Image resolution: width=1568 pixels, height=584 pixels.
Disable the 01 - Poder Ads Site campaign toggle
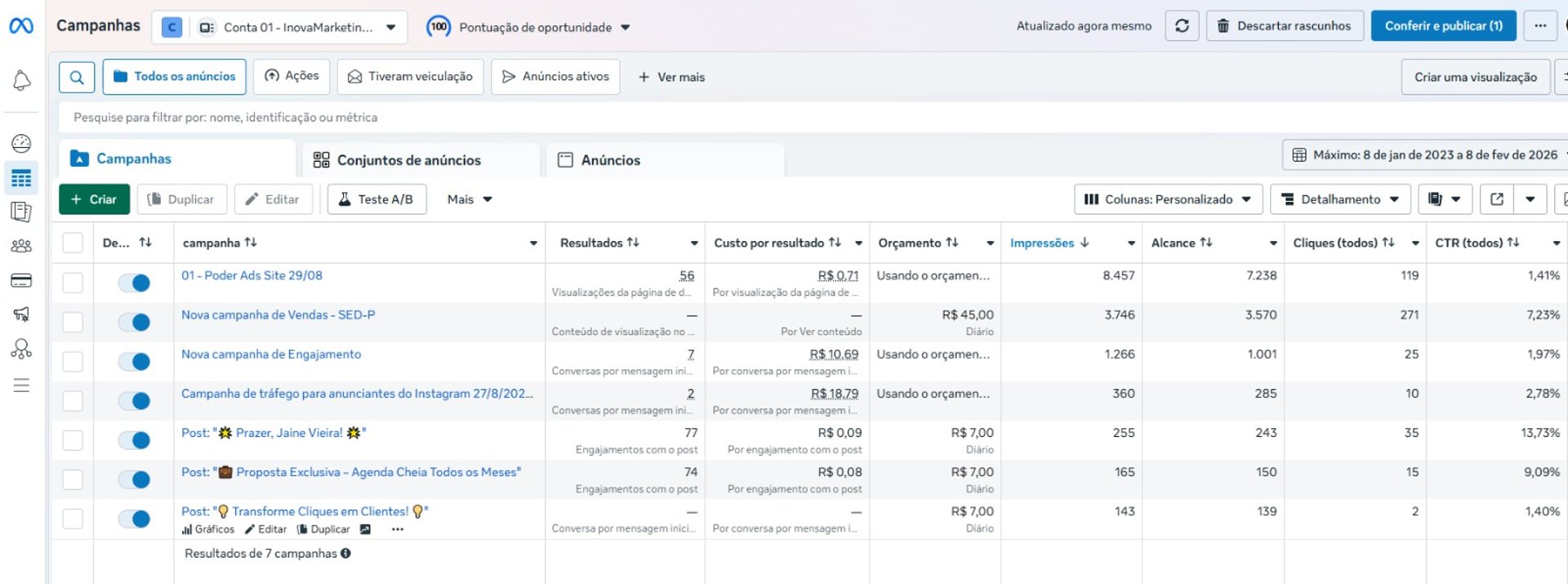tap(135, 283)
